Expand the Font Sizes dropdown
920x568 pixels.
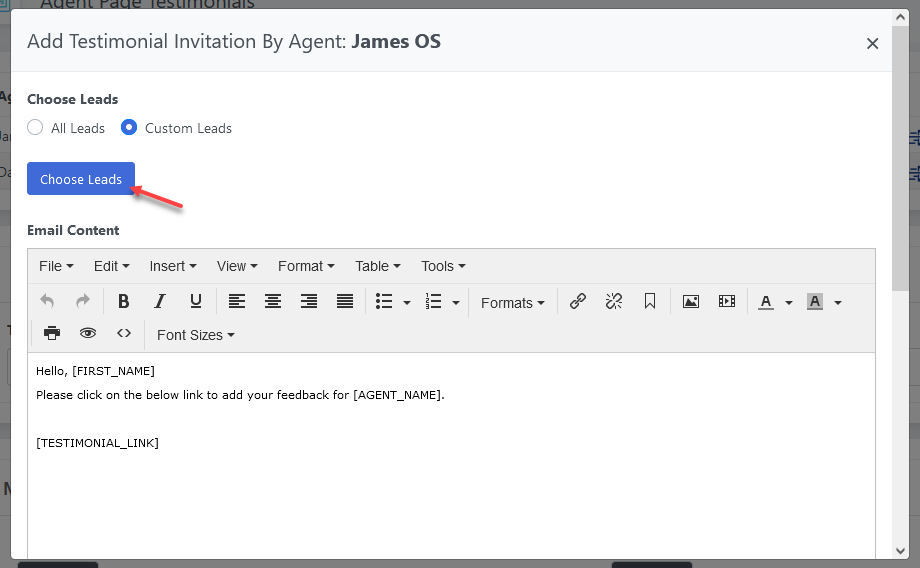coord(195,335)
